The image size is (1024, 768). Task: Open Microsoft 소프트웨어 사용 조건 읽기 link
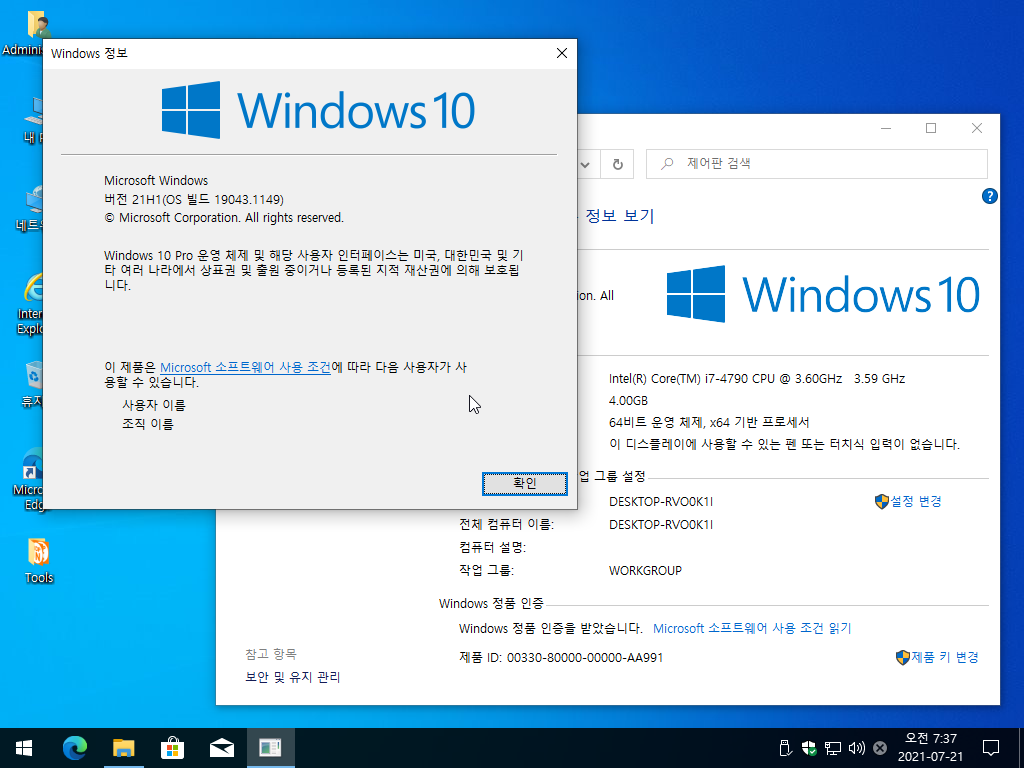pos(752,628)
